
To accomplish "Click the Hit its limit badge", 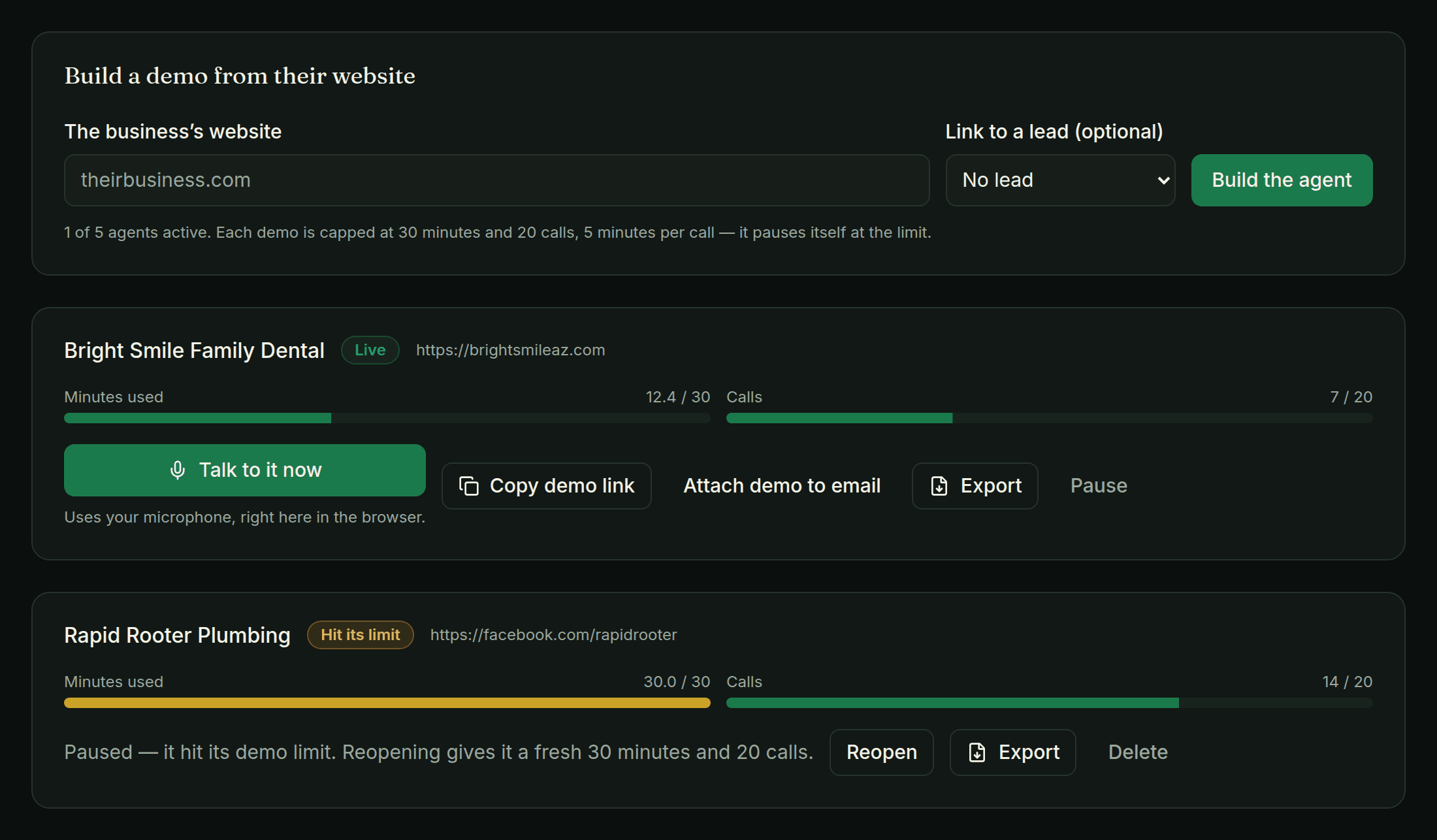I will 361,635.
